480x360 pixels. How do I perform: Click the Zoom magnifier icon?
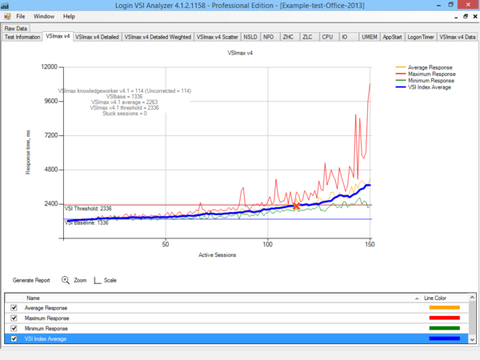point(65,280)
